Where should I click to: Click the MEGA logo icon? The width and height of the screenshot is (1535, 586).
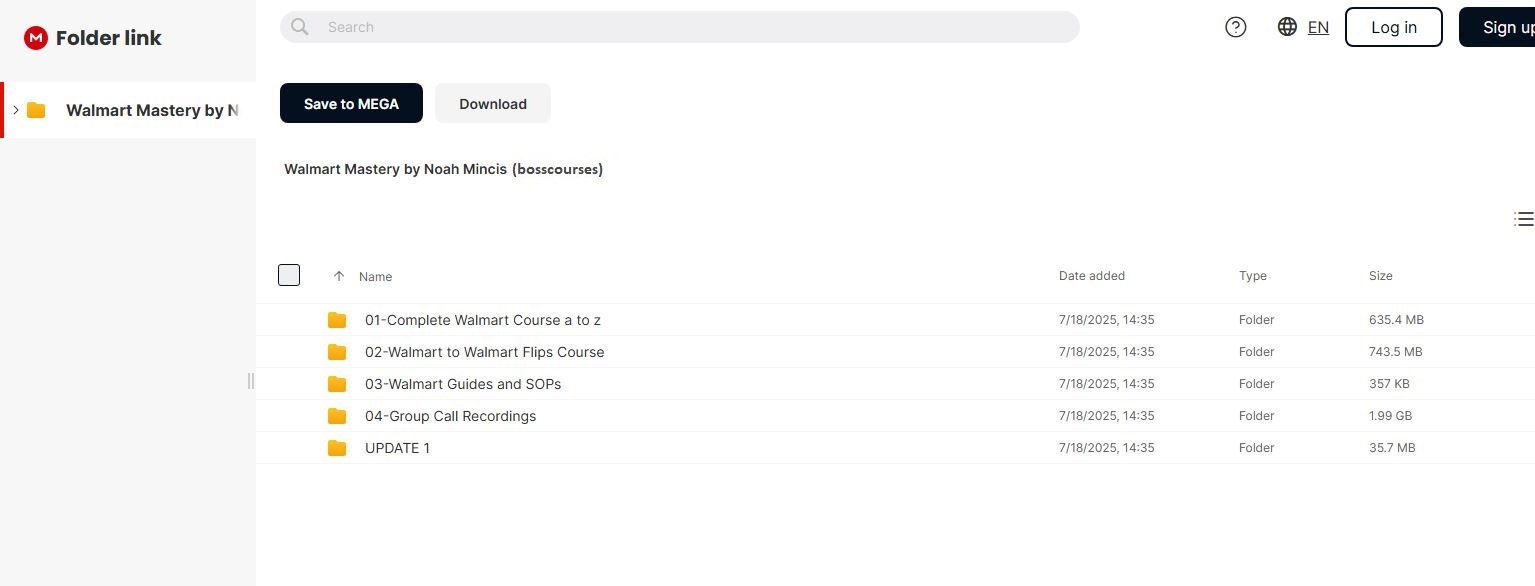pos(36,38)
